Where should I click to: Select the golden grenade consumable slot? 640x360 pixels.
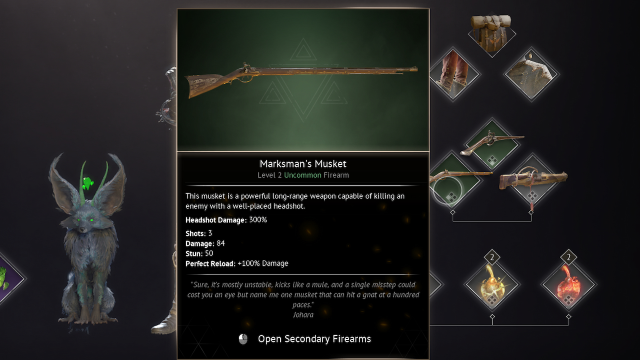492,284
